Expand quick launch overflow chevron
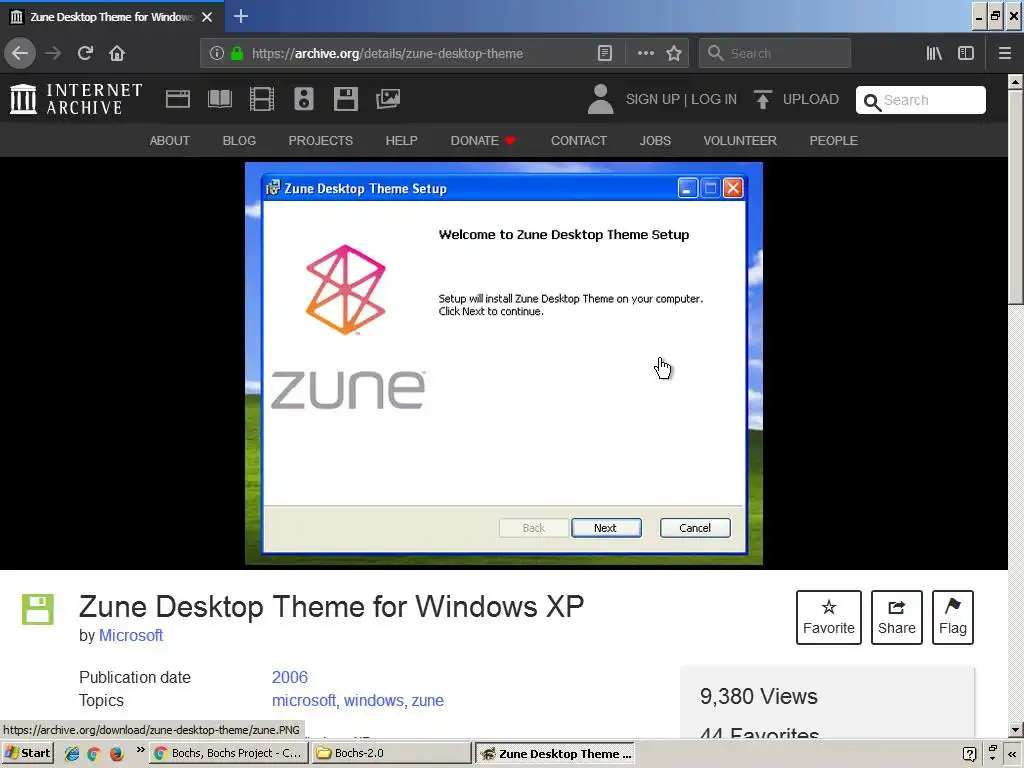Viewport: 1024px width, 768px height. (140, 750)
